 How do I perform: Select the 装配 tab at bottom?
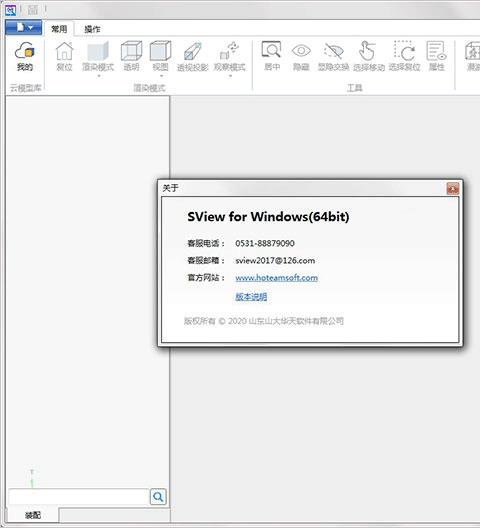pos(33,515)
